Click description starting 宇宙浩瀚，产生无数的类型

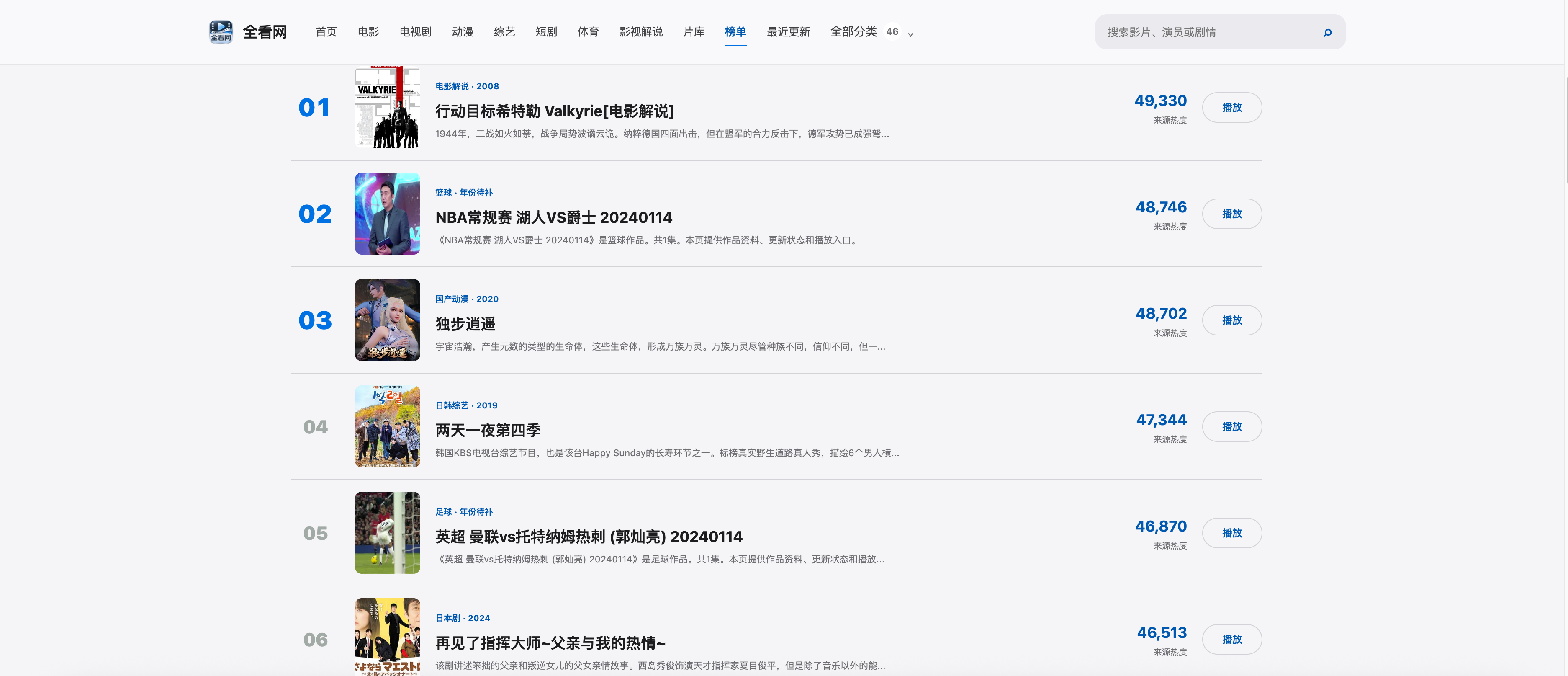pos(661,346)
